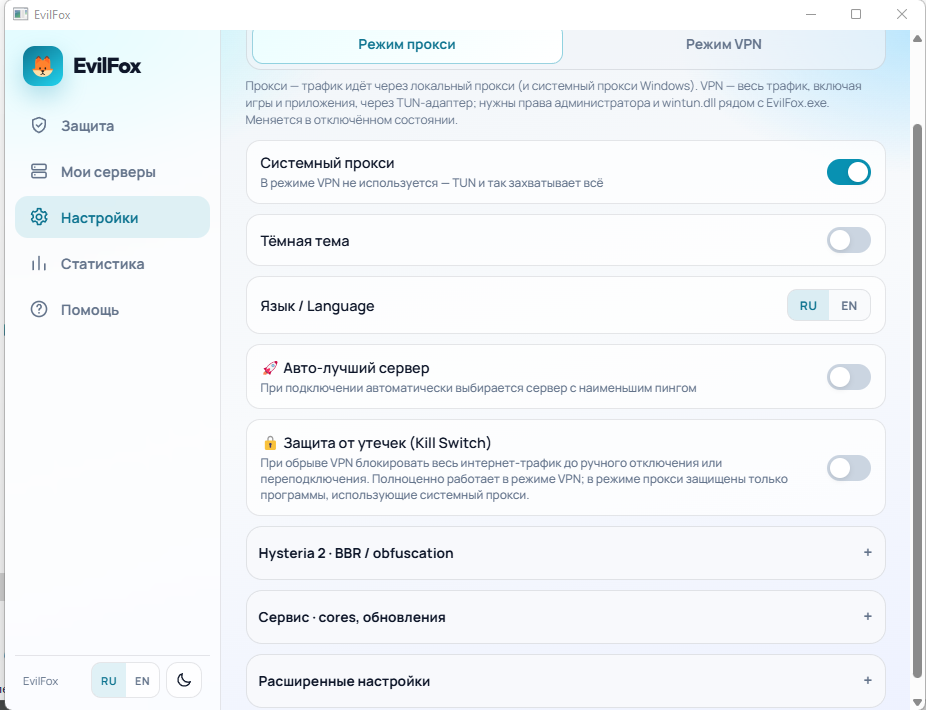Click the question mark icon next to Помощь
The image size is (926, 710).
pyautogui.click(x=39, y=310)
